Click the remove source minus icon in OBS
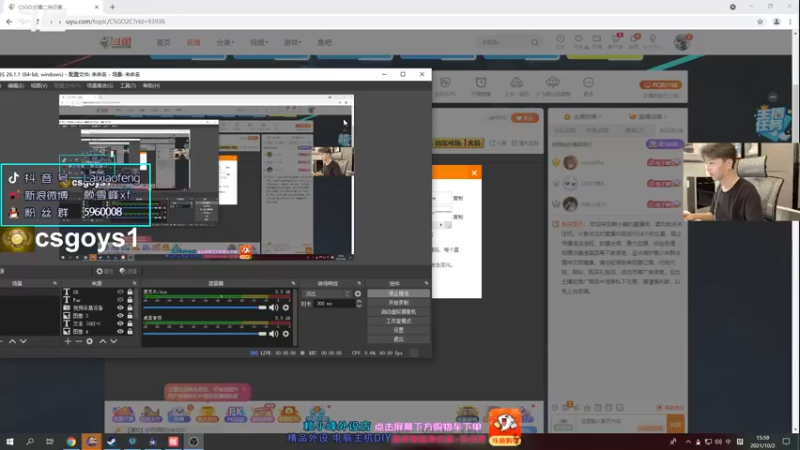The image size is (800, 450). [79, 341]
